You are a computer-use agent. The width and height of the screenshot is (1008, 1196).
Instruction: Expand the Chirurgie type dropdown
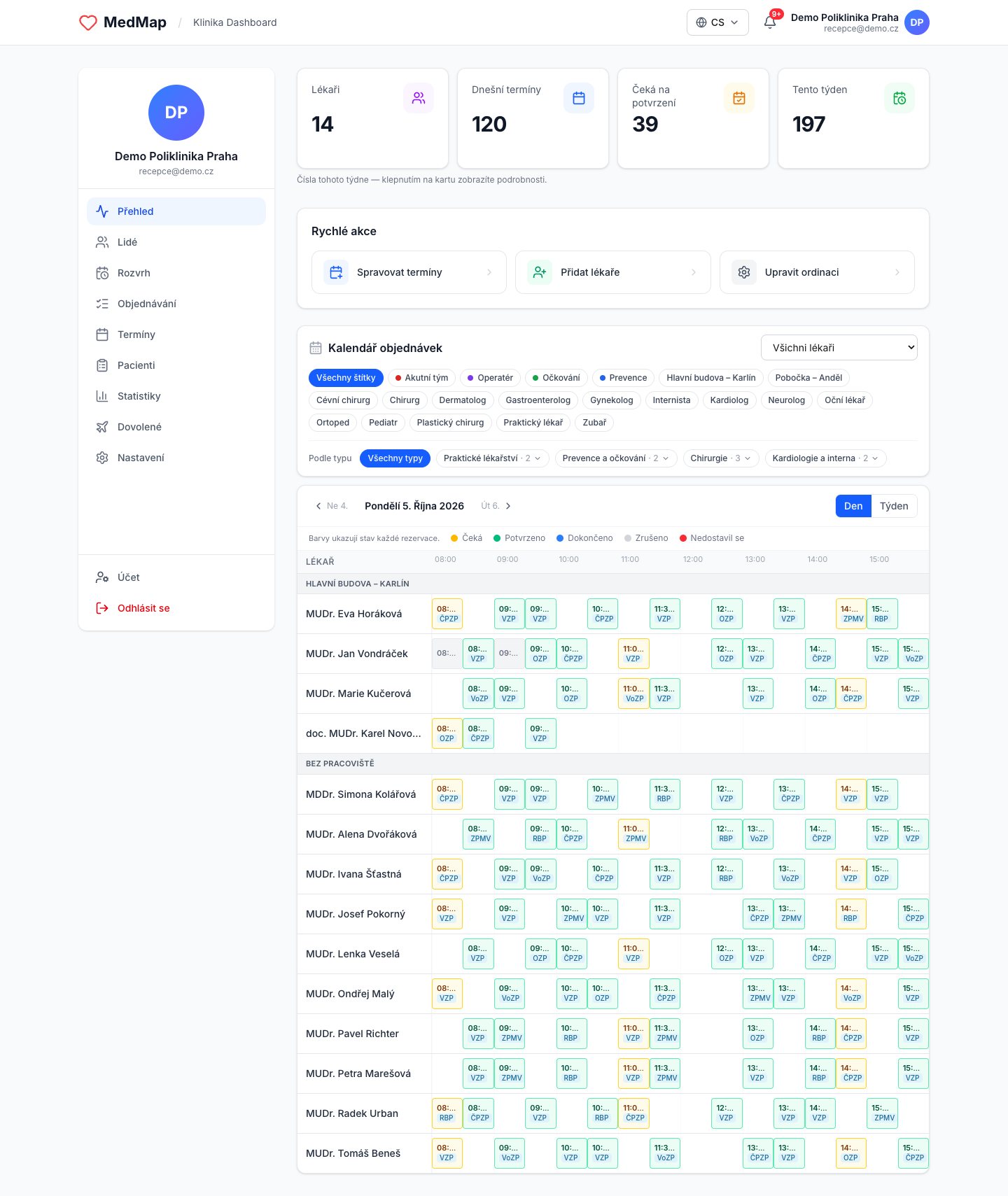[x=721, y=458]
